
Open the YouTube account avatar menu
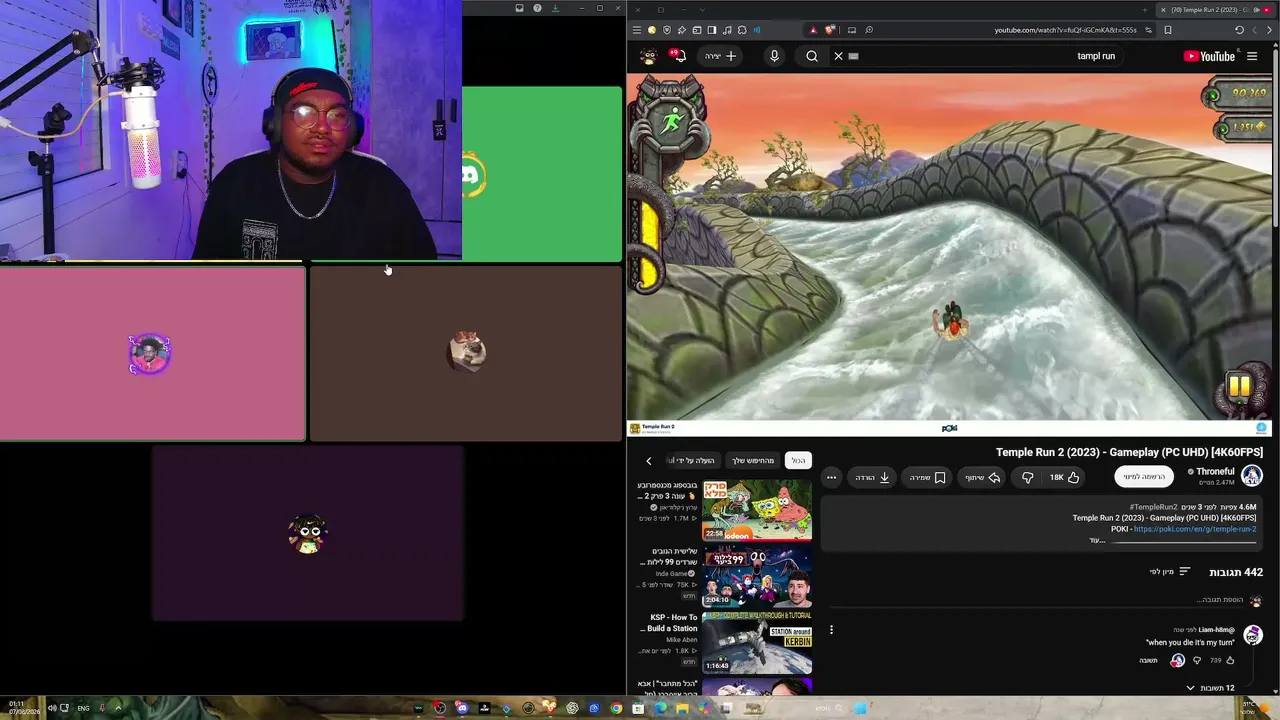pyautogui.click(x=649, y=56)
